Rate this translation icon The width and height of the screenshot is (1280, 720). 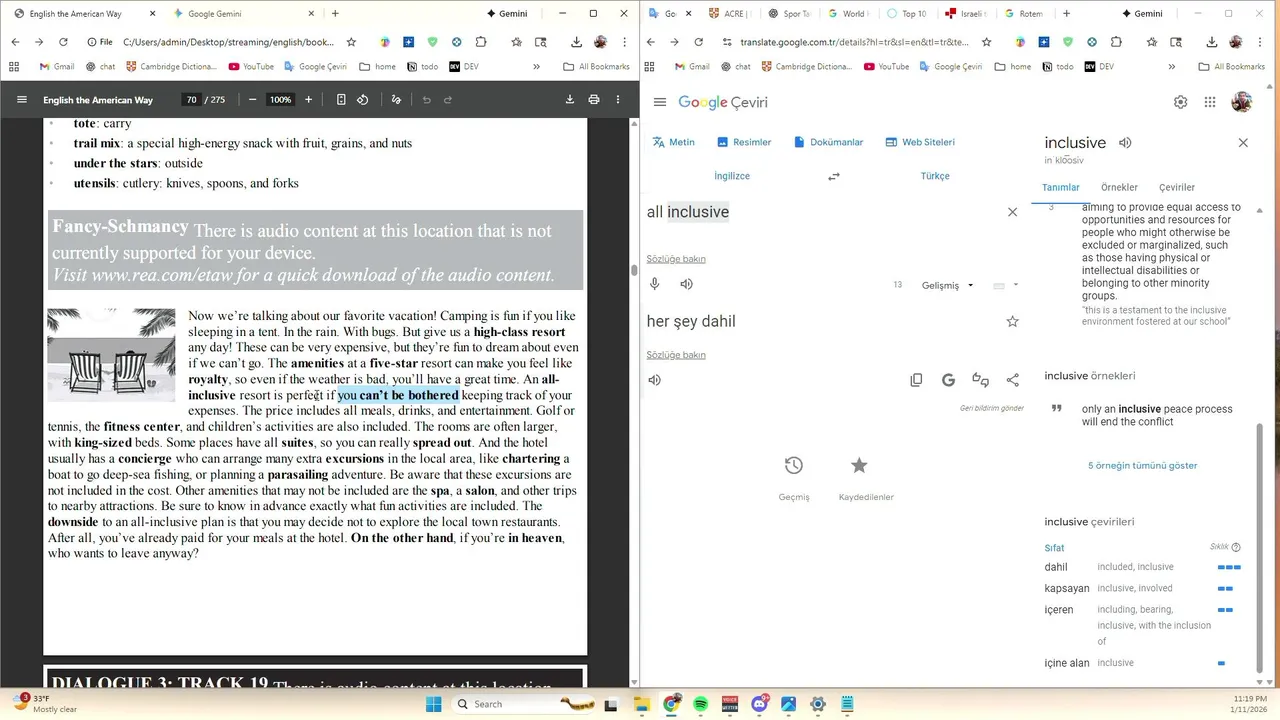pyautogui.click(x=980, y=380)
